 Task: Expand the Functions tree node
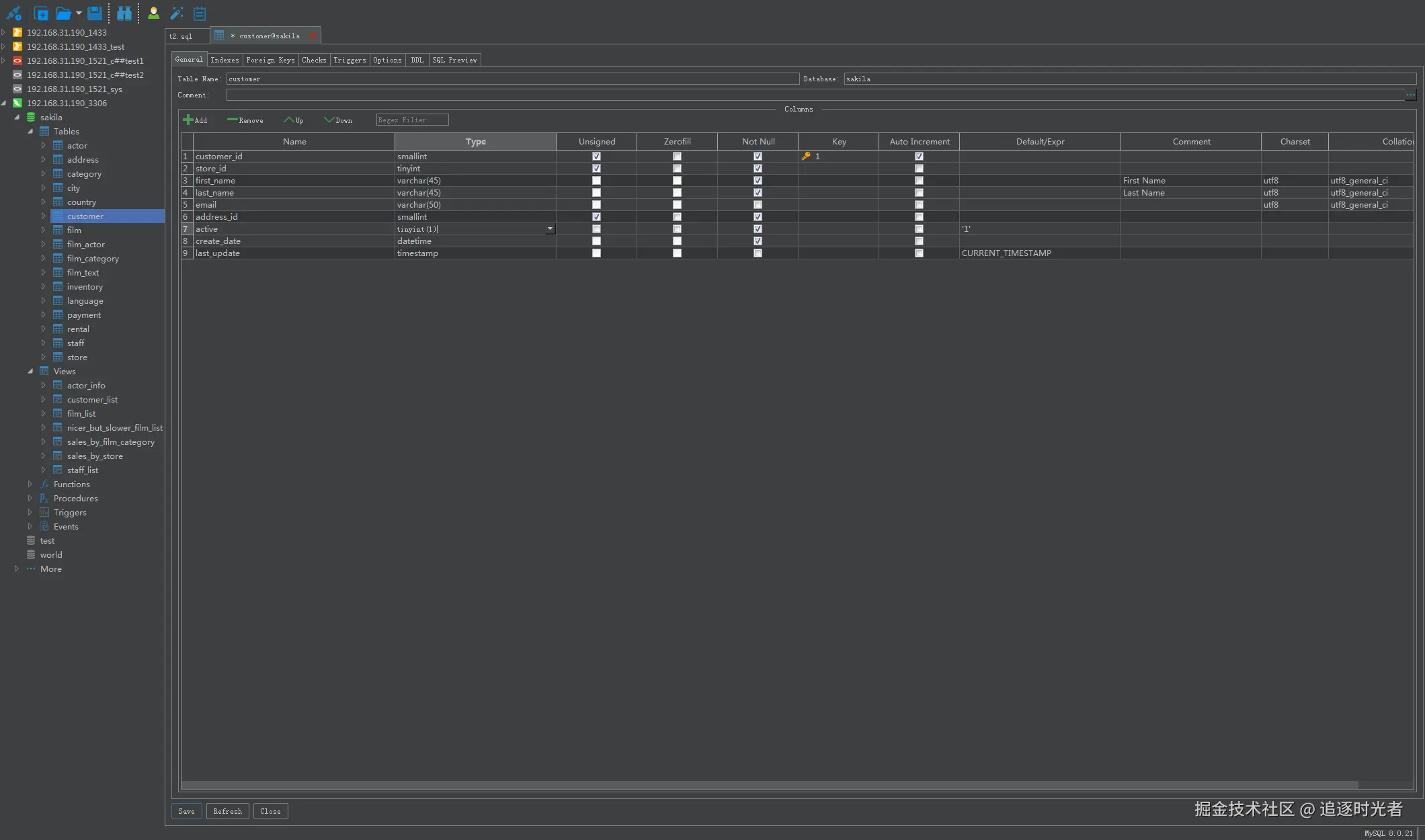tap(30, 484)
